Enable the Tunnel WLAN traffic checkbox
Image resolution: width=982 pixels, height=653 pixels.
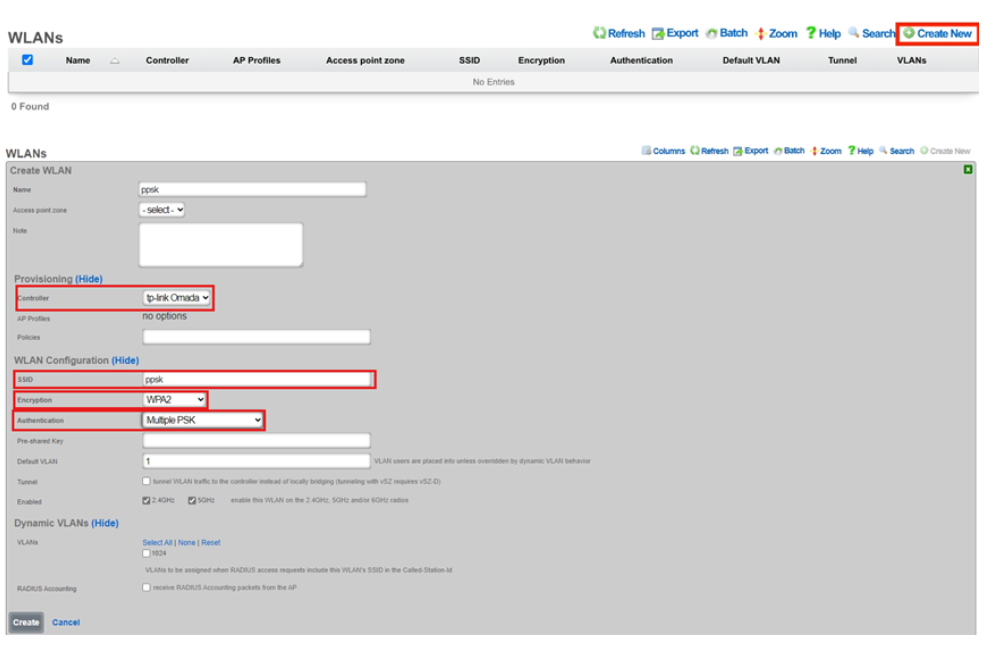click(x=147, y=481)
